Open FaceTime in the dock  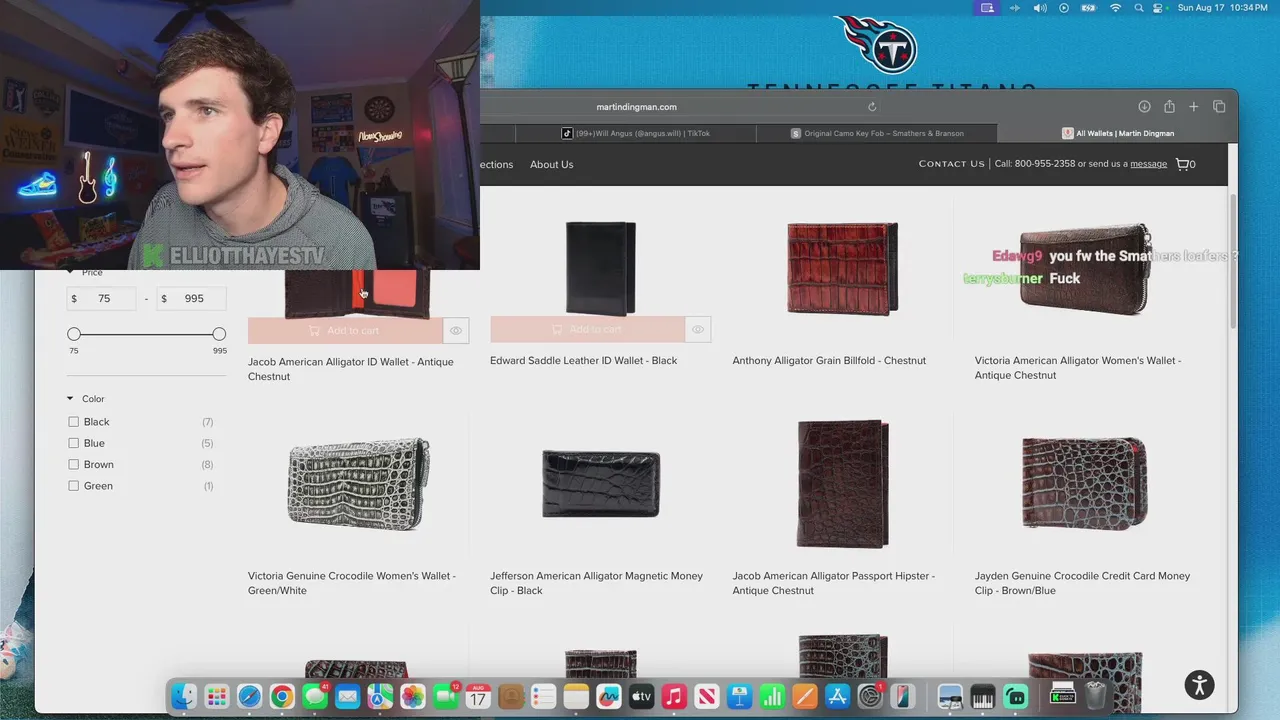445,696
